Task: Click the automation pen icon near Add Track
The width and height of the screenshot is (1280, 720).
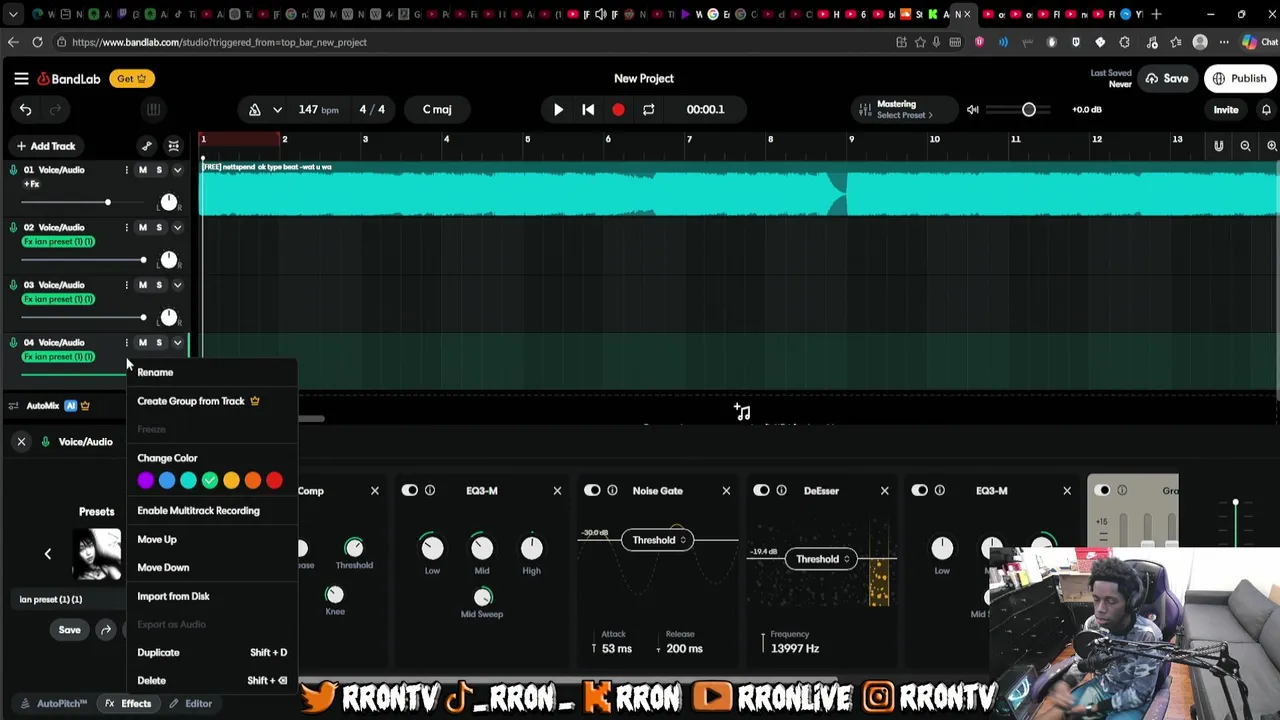Action: 147,146
